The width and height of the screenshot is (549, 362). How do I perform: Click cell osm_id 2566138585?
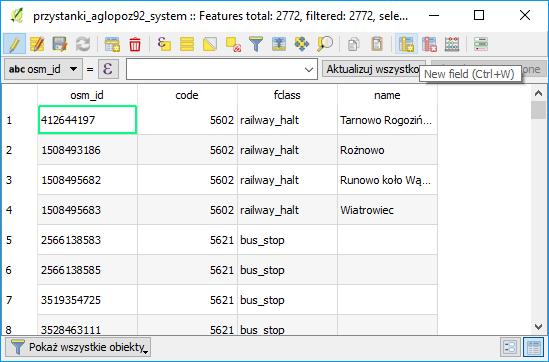(x=87, y=270)
